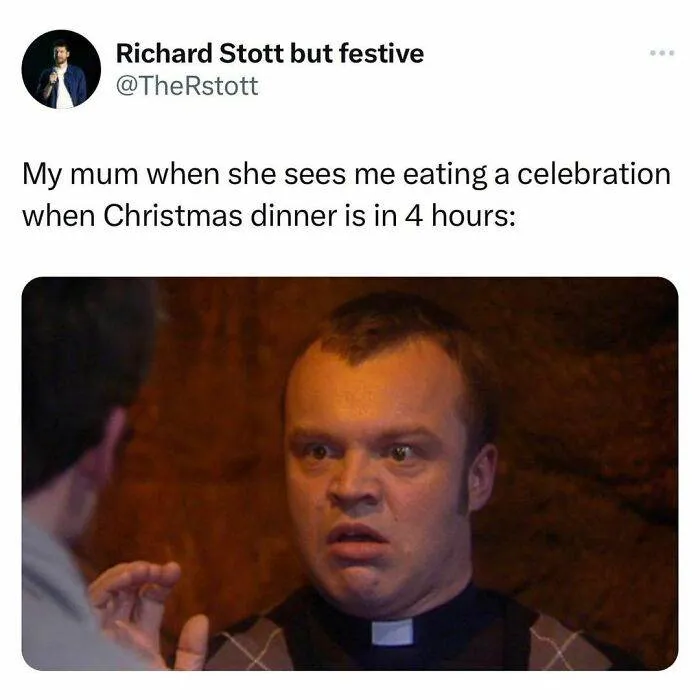Screen dimensions: 700x700
Task: Open the attached priest meme image
Action: (350, 473)
